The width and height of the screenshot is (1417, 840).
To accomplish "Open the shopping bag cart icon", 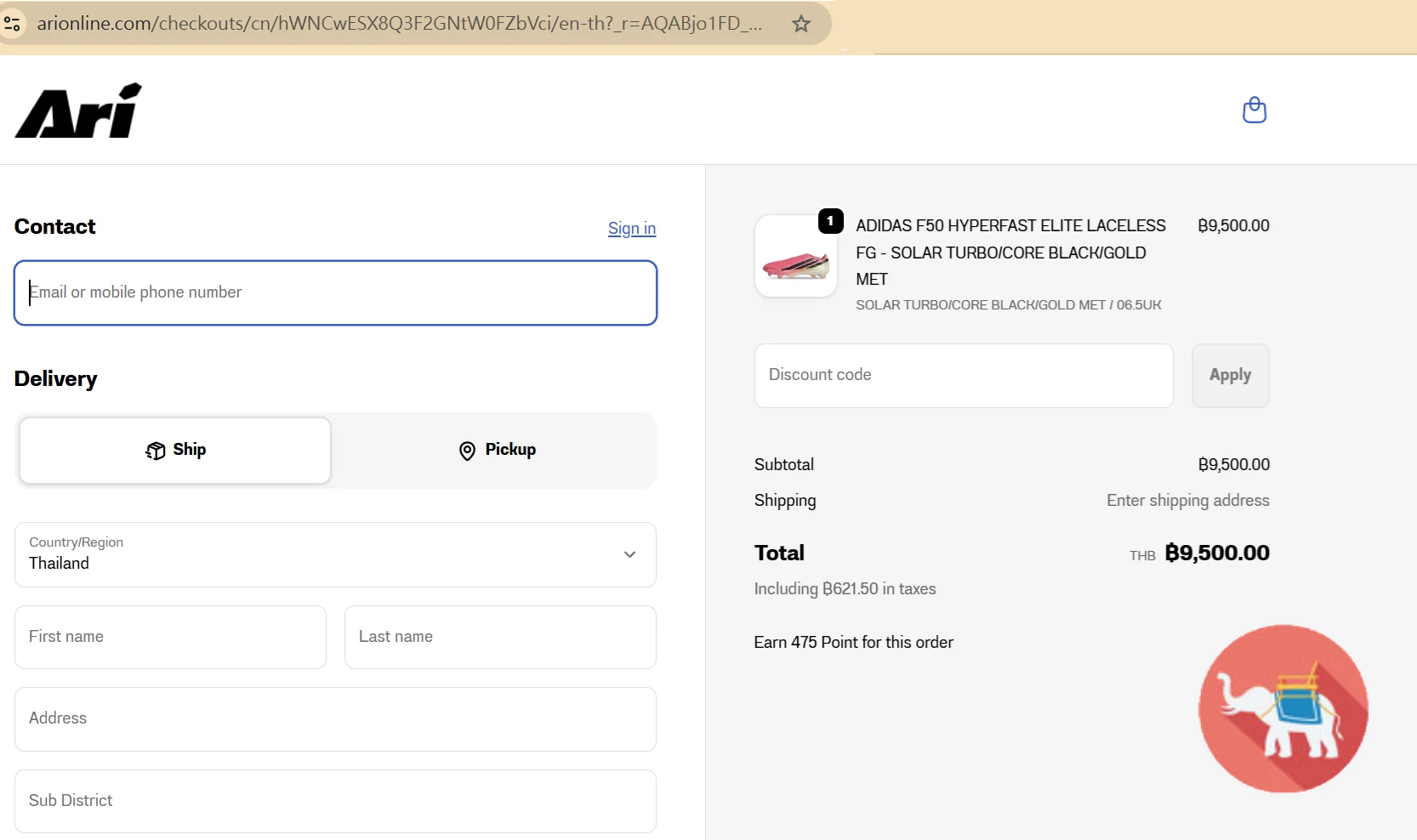I will point(1255,110).
